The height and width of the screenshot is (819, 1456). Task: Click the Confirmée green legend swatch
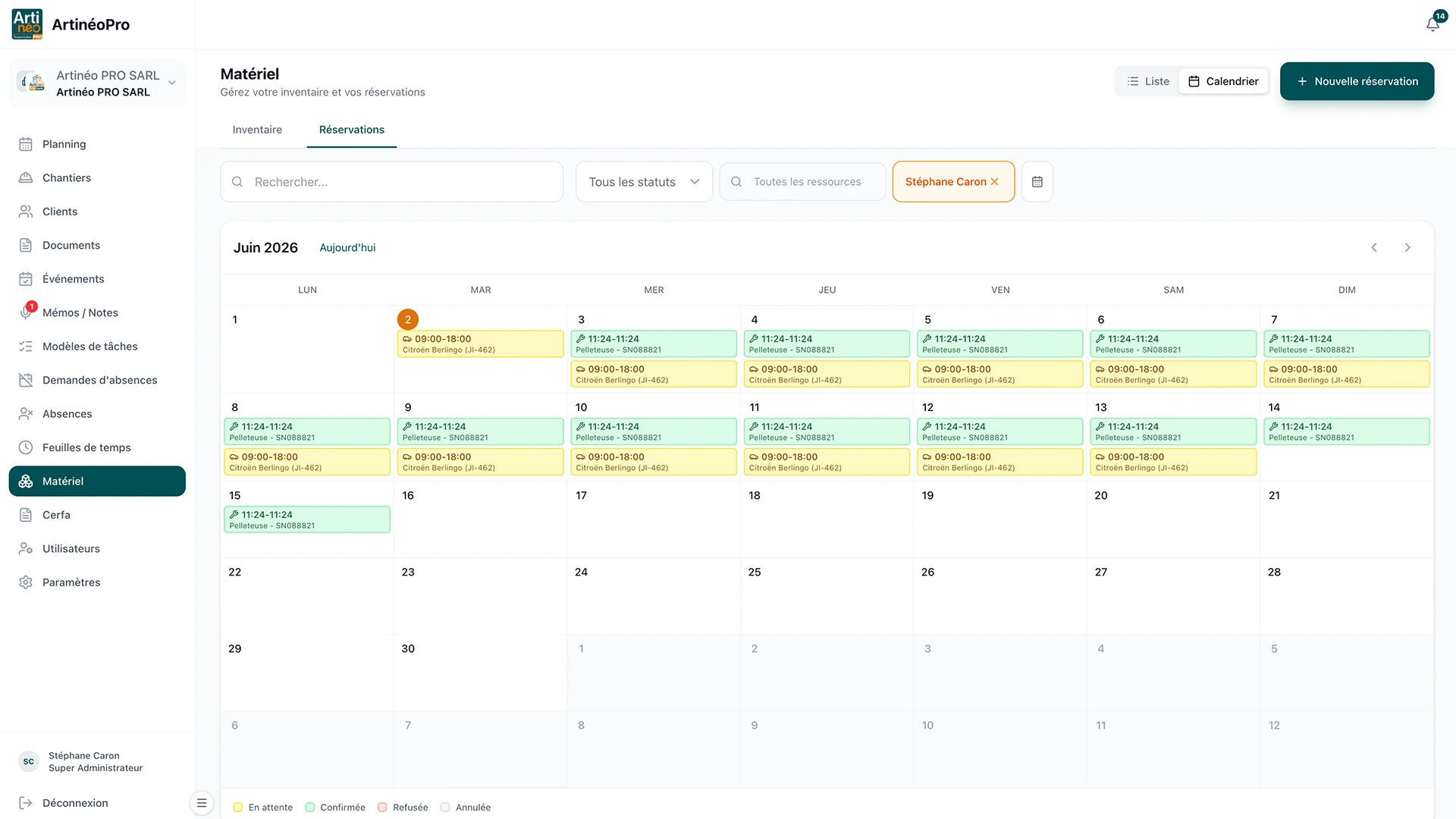click(x=310, y=808)
